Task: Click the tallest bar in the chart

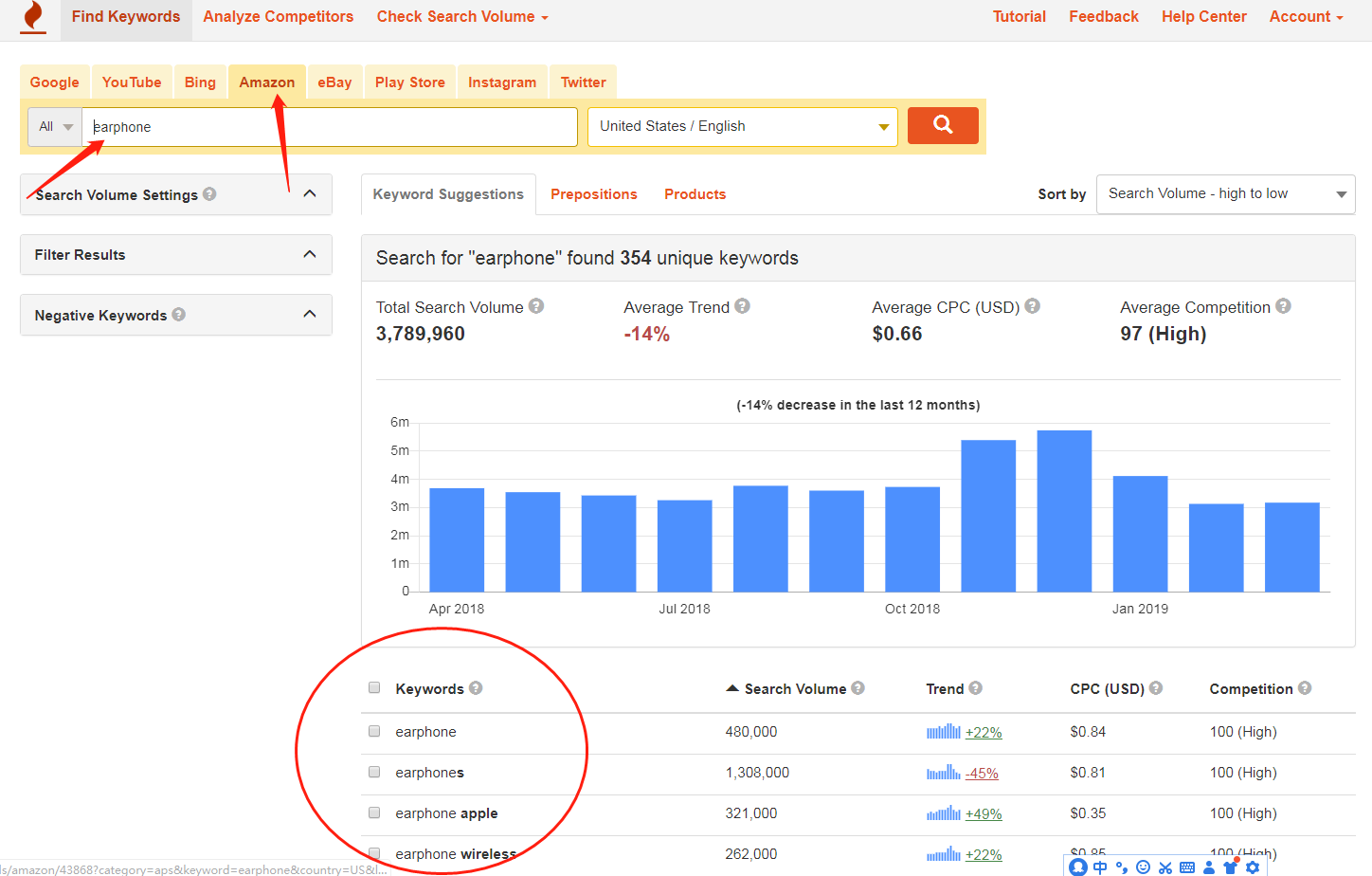Action: click(1064, 511)
